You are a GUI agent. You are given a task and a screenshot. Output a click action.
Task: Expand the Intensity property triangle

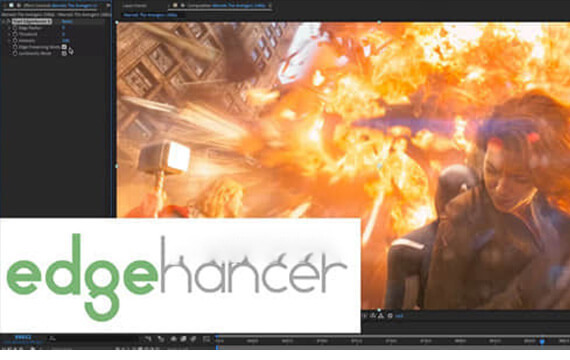coord(9,40)
